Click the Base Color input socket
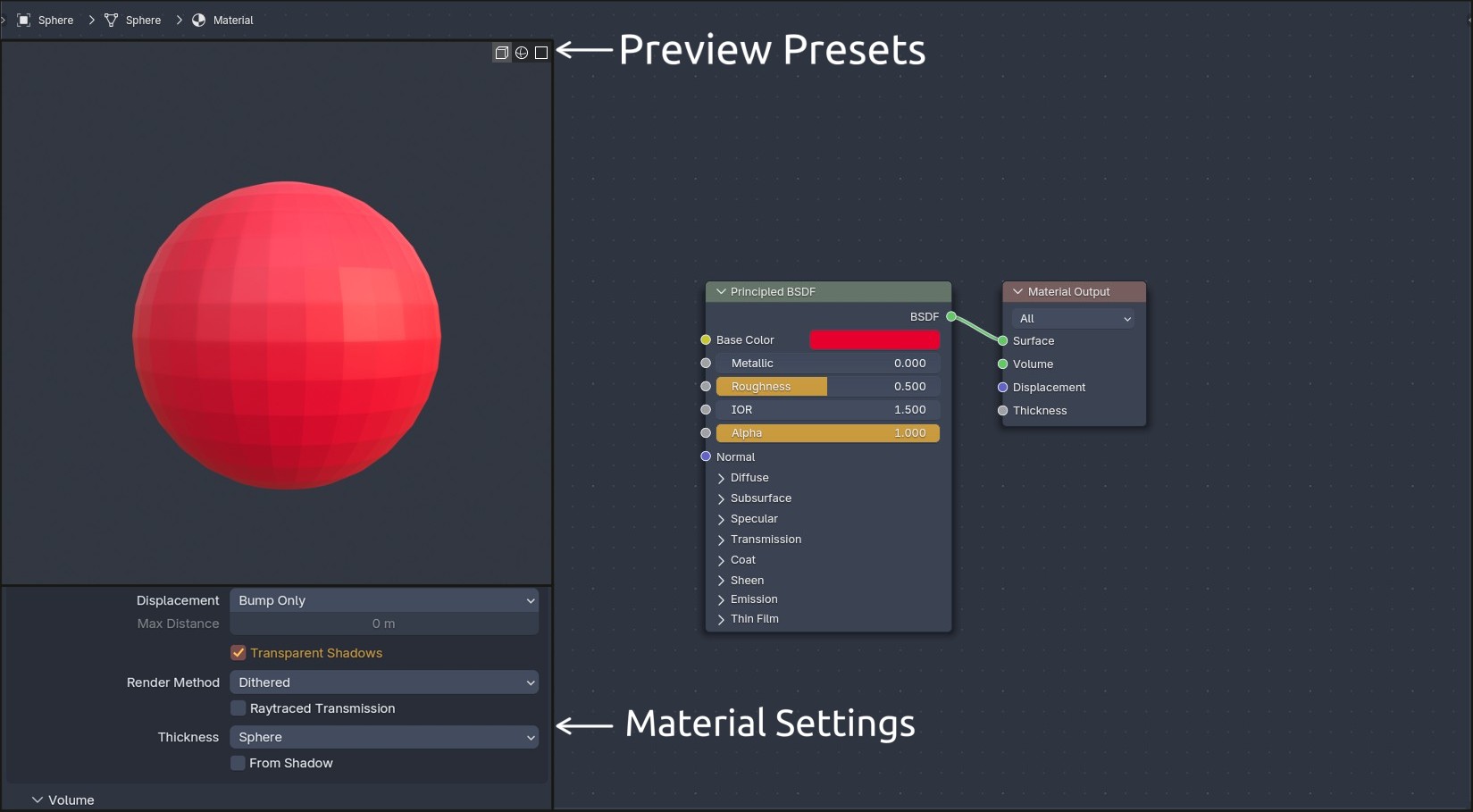Image resolution: width=1473 pixels, height=812 pixels. [706, 339]
